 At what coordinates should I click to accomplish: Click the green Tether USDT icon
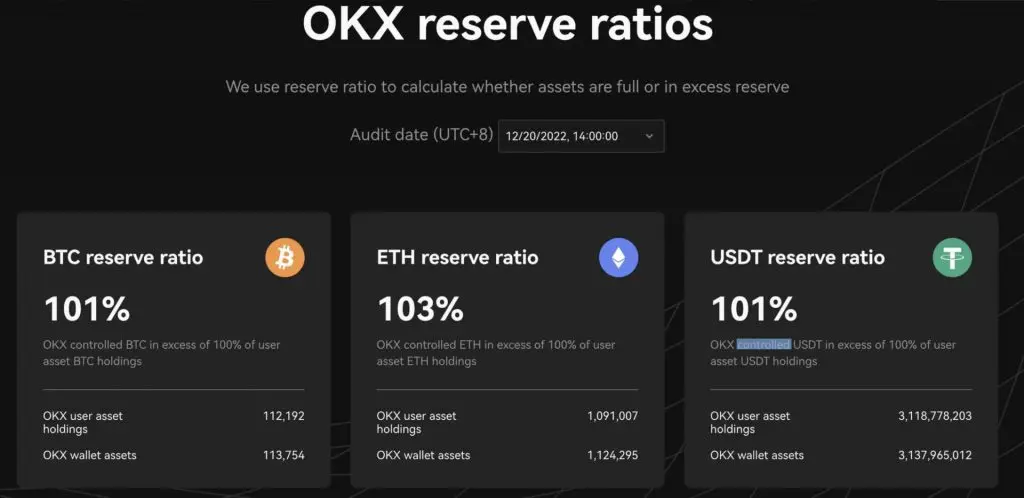pos(952,257)
